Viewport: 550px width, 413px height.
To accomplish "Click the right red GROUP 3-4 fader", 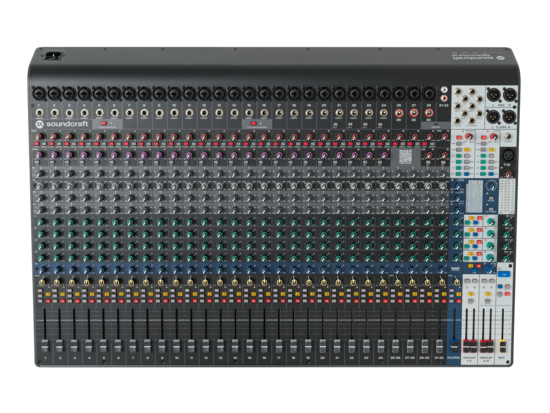I will 490,346.
